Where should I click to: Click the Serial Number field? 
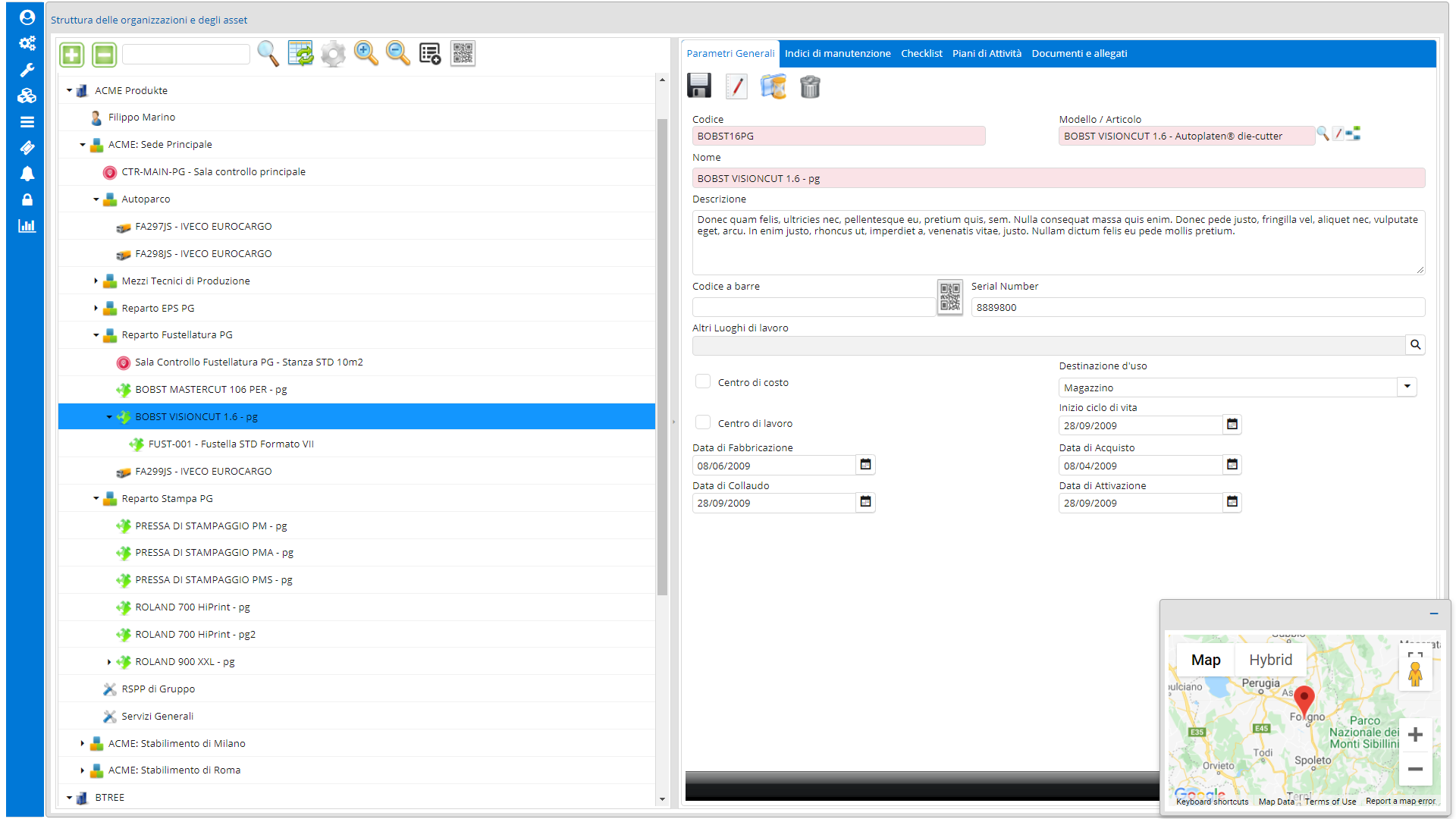point(1197,307)
